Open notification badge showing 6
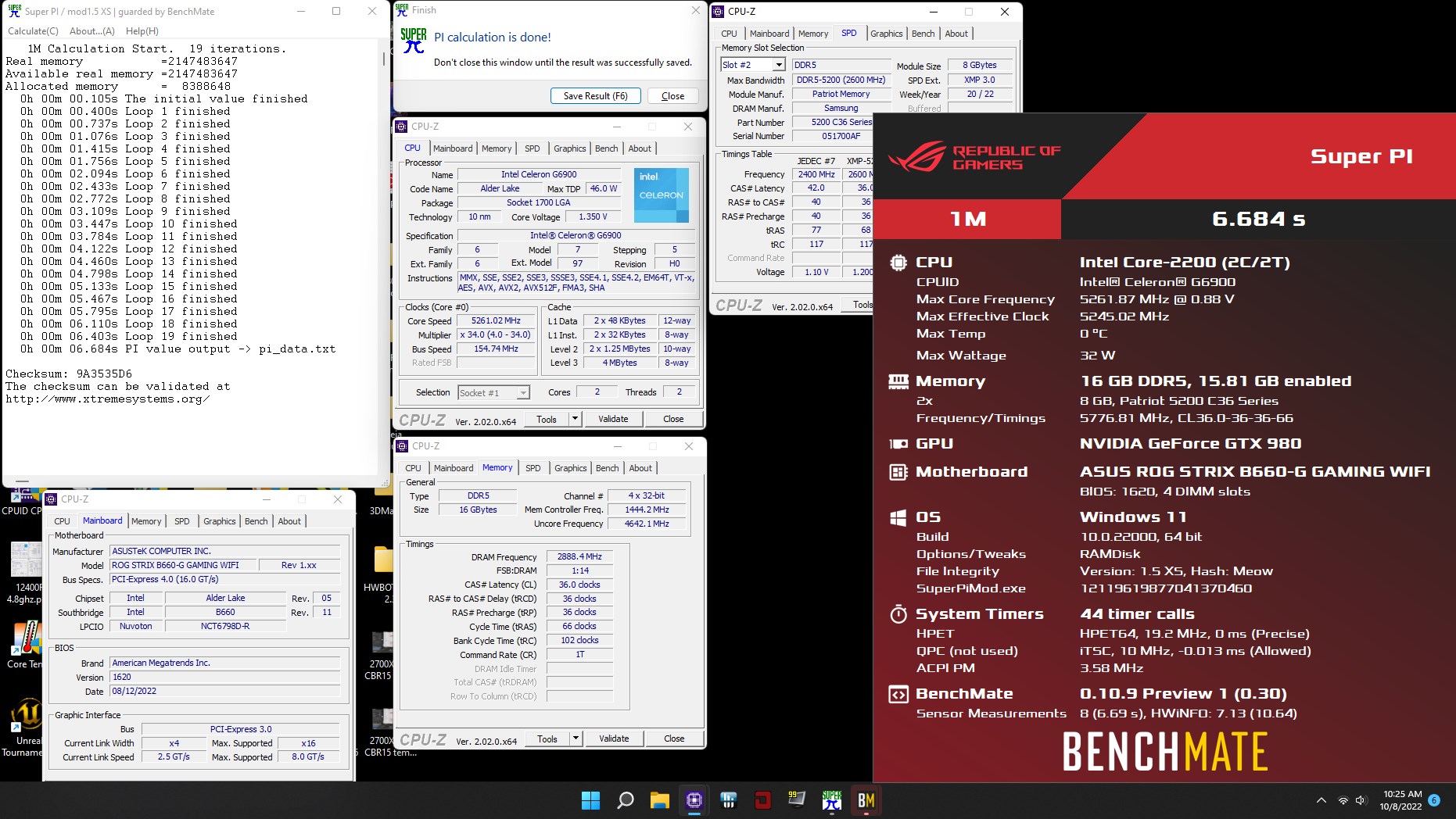1456x819 pixels. [x=1433, y=800]
